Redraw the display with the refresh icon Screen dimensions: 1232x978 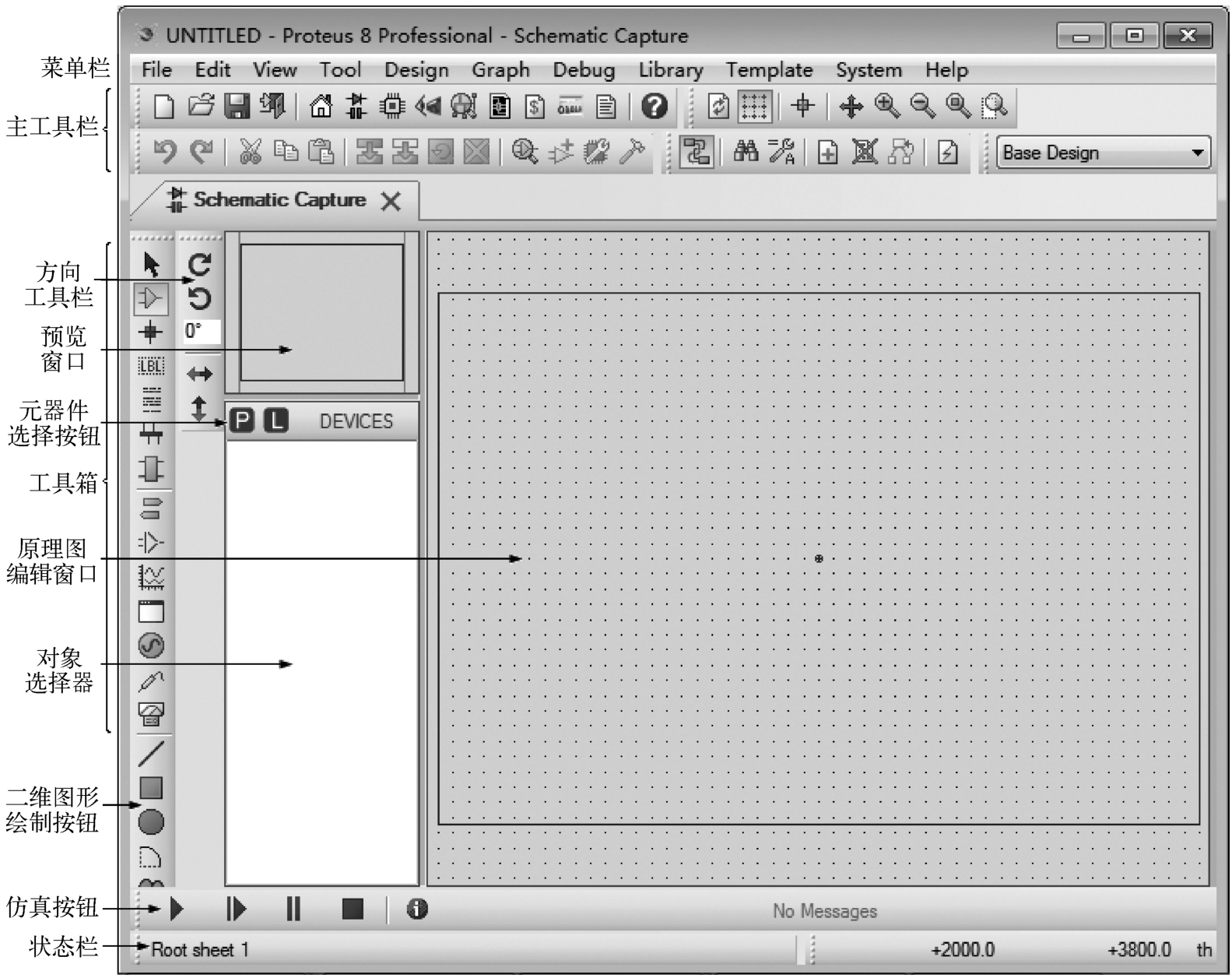[718, 107]
